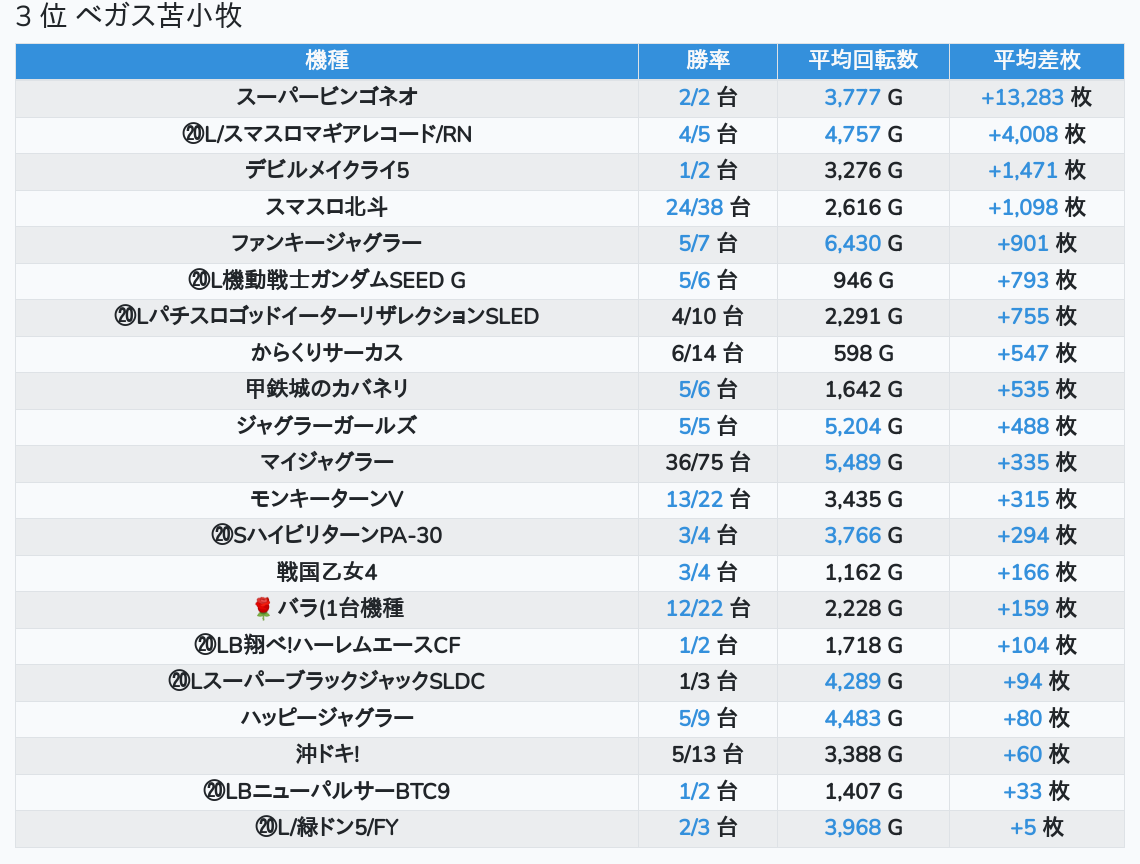Screen dimensions: 1140x864
Task: Select the +33 枚 average difference value
Action: pyautogui.click(x=1036, y=791)
